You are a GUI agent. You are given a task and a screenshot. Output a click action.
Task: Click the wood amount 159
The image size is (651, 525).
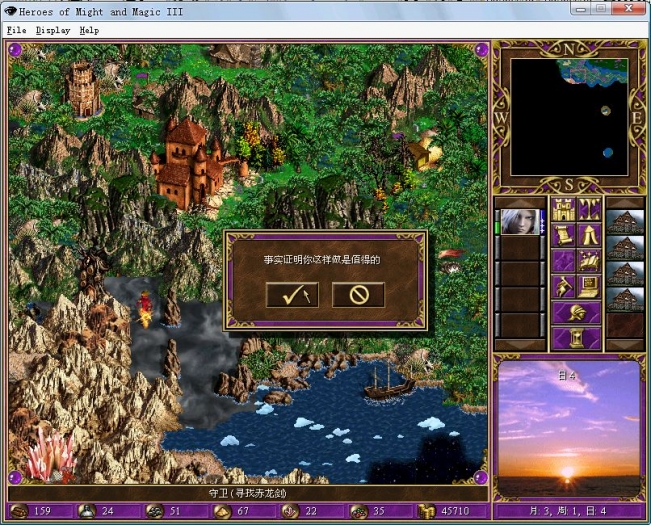(42, 511)
